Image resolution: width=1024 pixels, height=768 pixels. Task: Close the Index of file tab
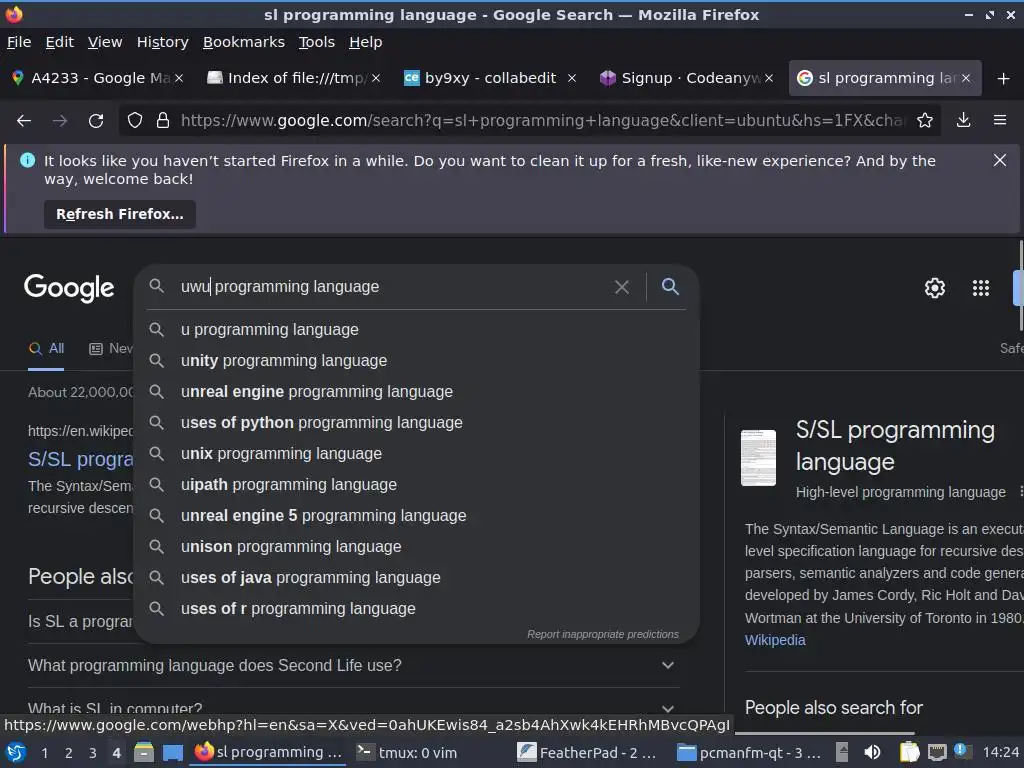click(376, 78)
